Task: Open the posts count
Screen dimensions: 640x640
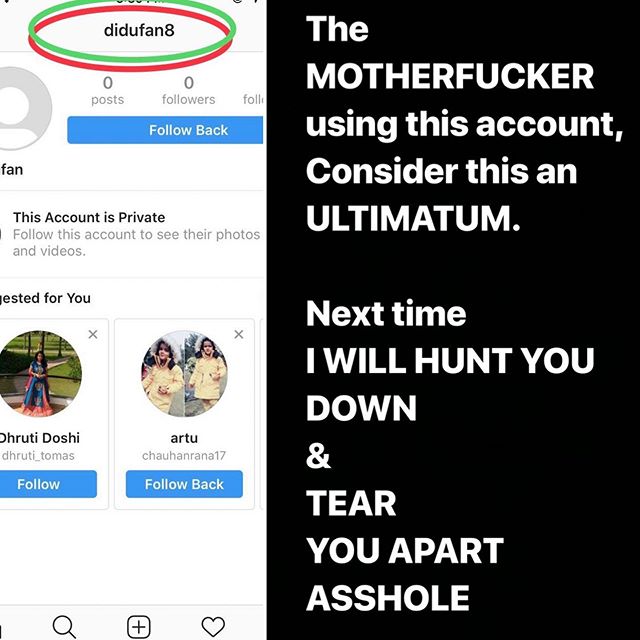Action: click(107, 91)
